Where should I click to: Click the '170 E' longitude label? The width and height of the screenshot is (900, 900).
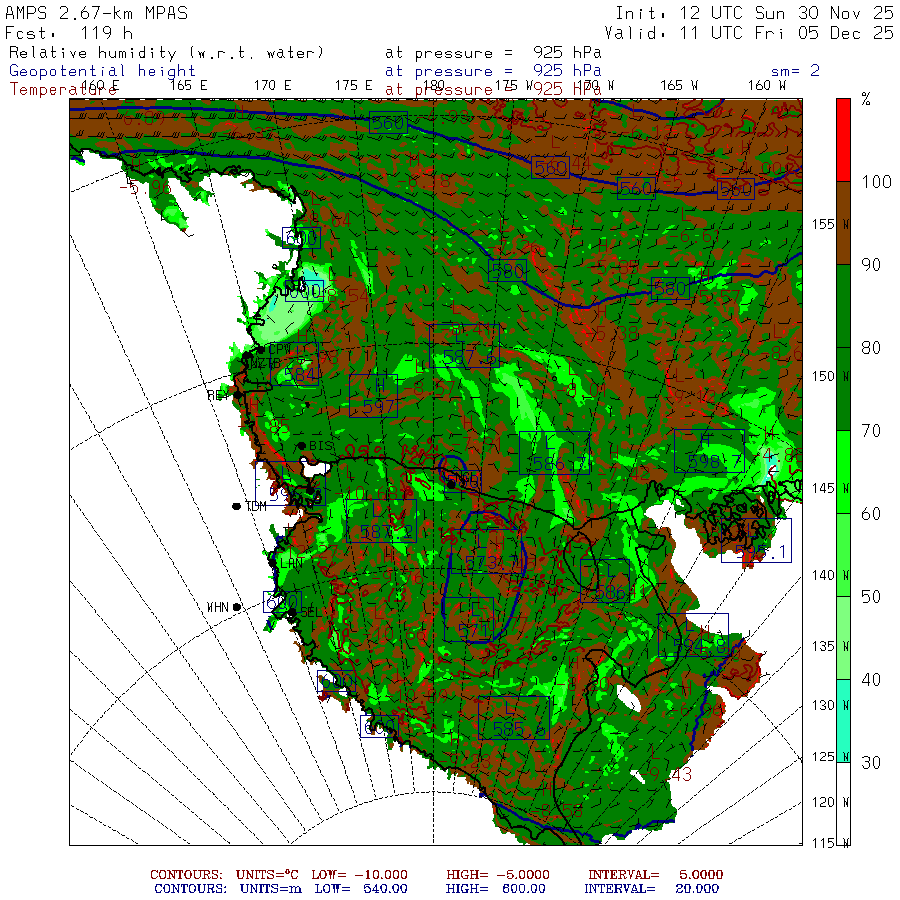273,86
